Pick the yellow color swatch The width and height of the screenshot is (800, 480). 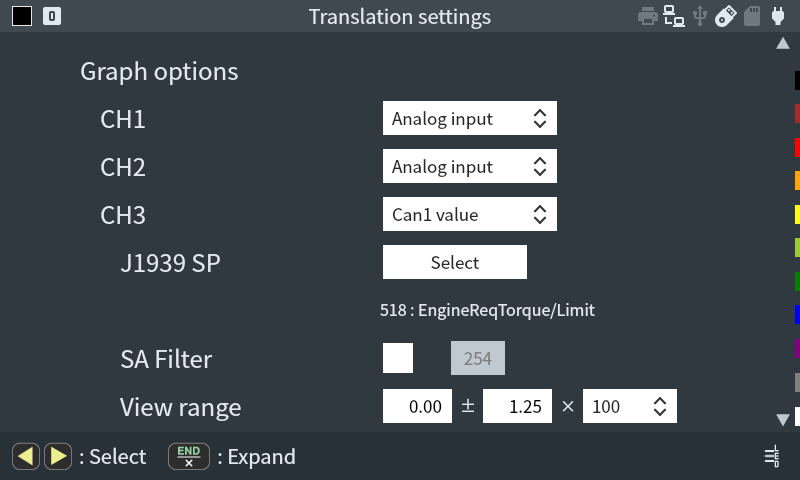(x=796, y=215)
